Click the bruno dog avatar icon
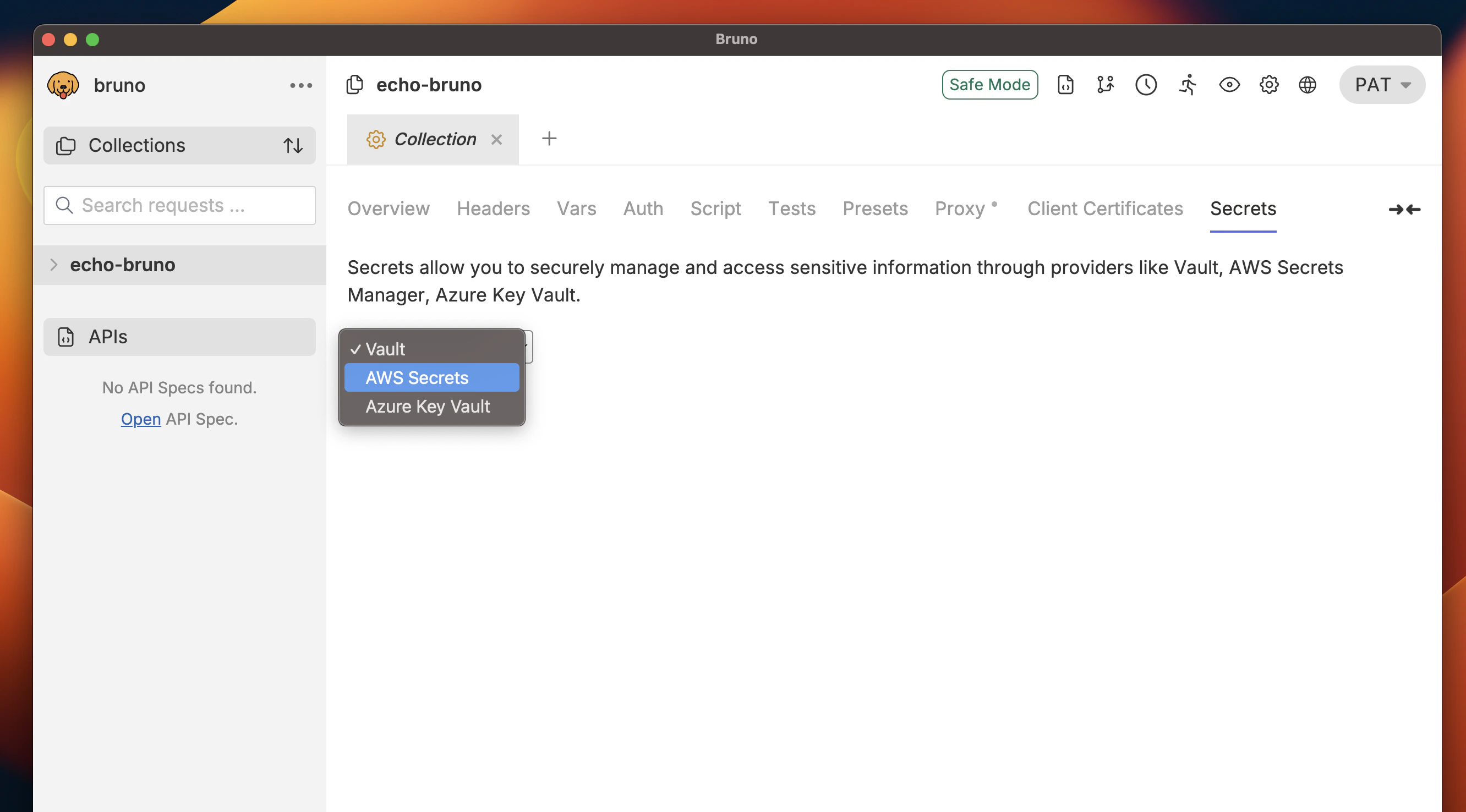Screen dimensions: 1466x812 click(x=63, y=85)
